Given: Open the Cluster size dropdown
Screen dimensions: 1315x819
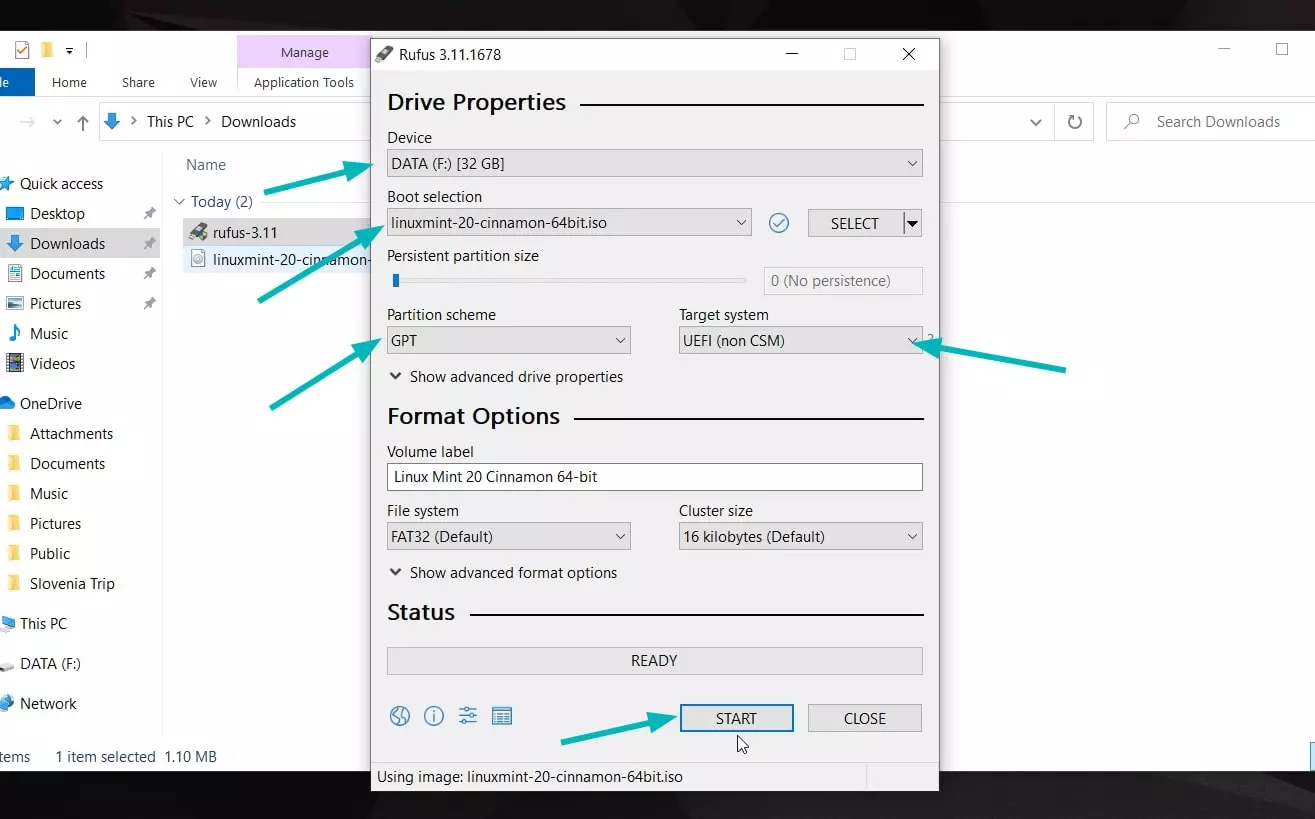Looking at the screenshot, I should pyautogui.click(x=801, y=536).
